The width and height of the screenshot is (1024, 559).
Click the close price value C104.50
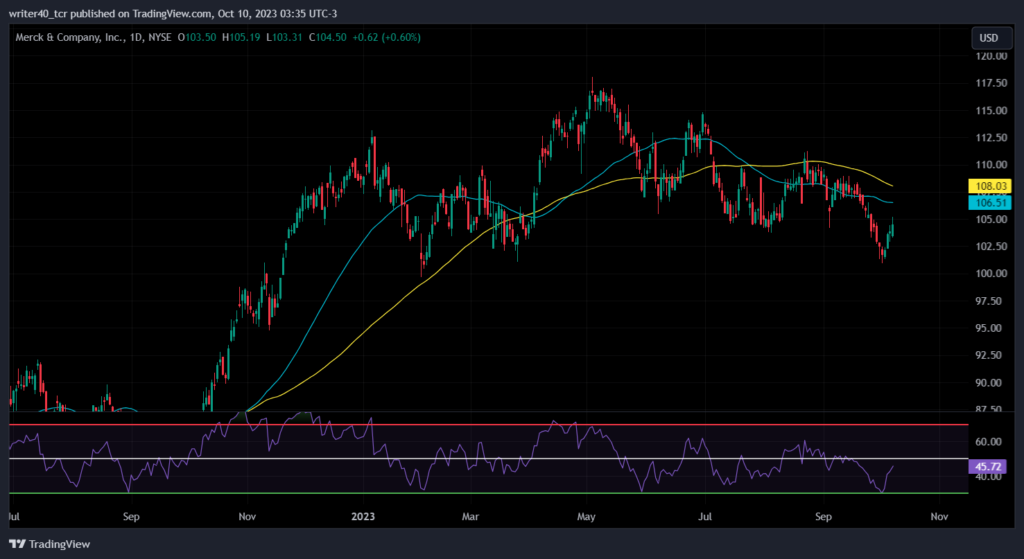pos(327,38)
